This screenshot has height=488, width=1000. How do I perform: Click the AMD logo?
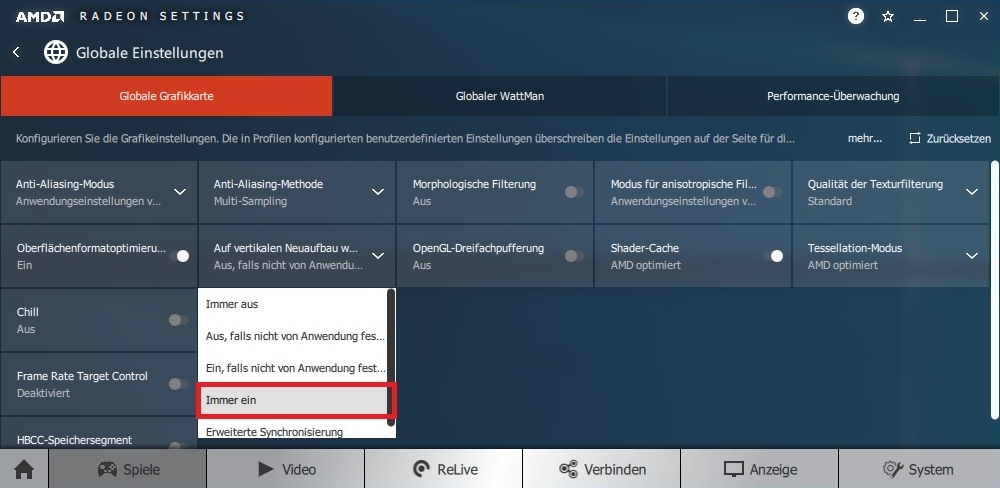40,17
